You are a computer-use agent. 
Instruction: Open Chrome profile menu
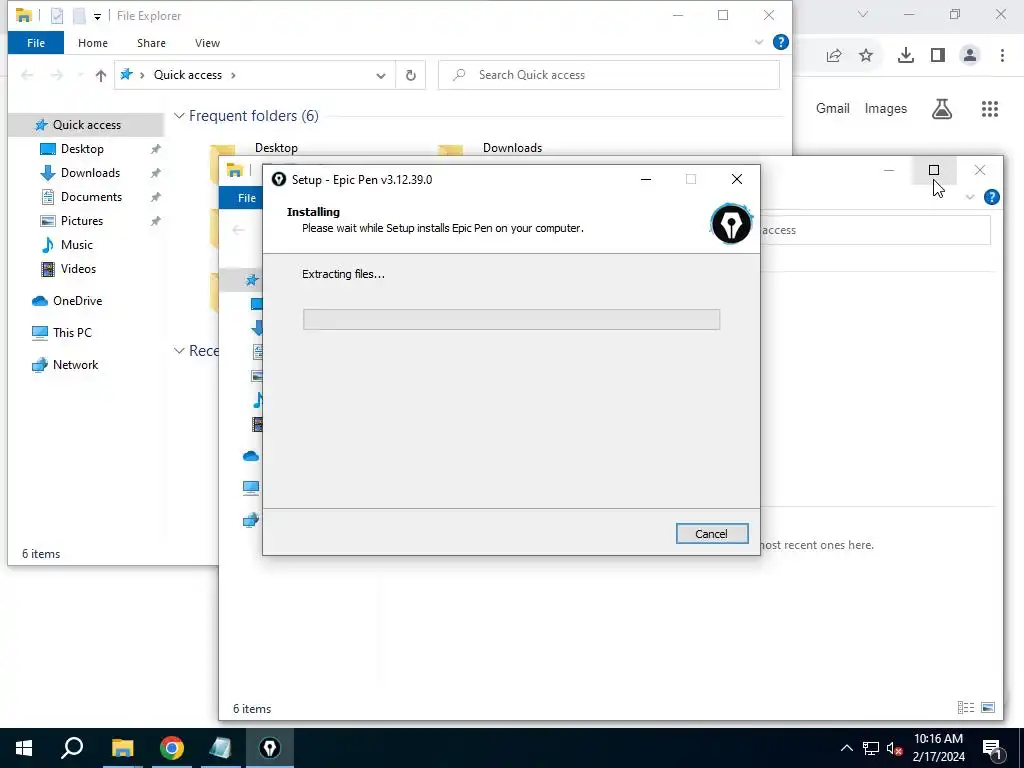pyautogui.click(x=970, y=56)
